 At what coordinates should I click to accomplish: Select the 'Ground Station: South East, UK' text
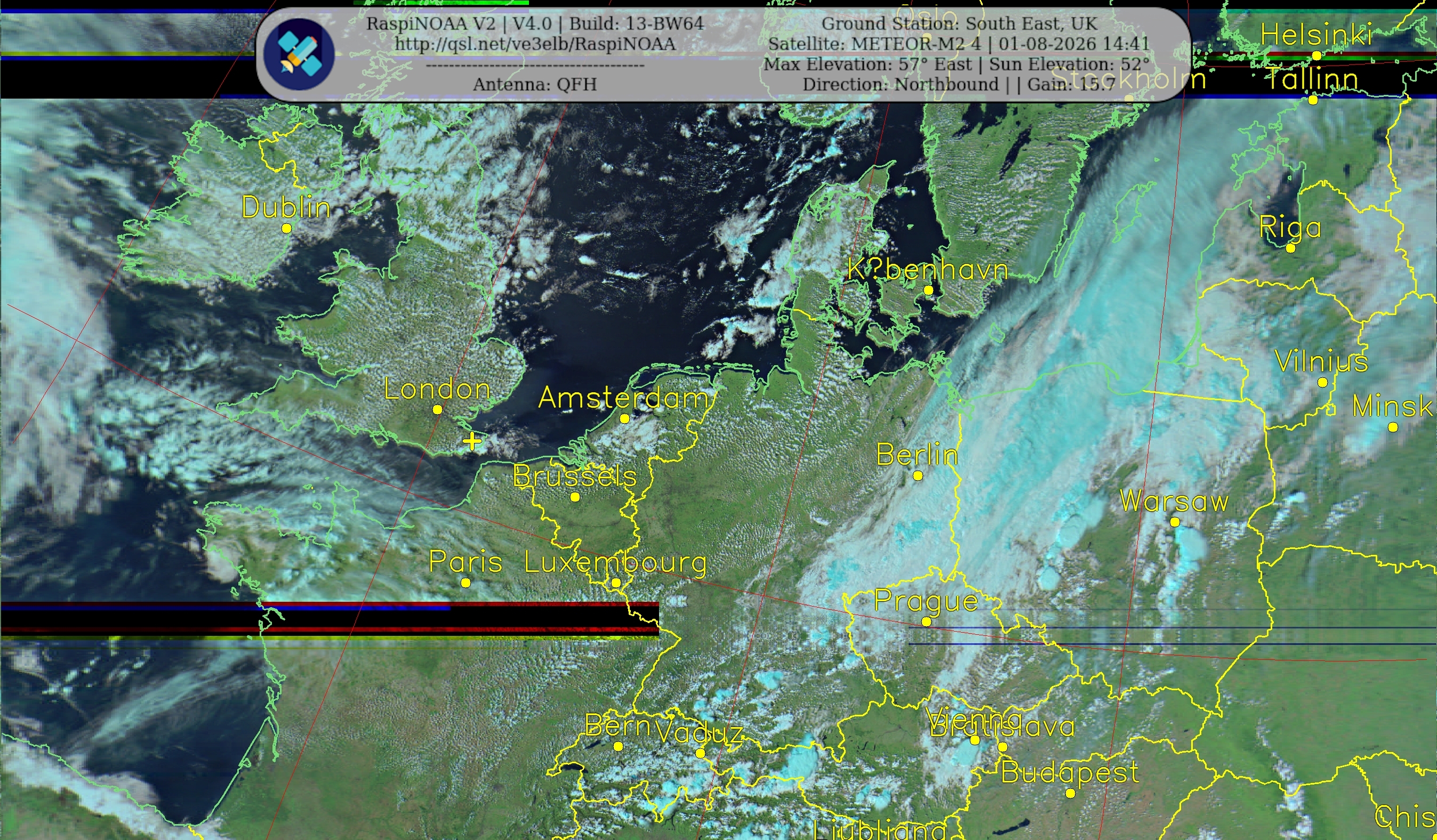959,23
